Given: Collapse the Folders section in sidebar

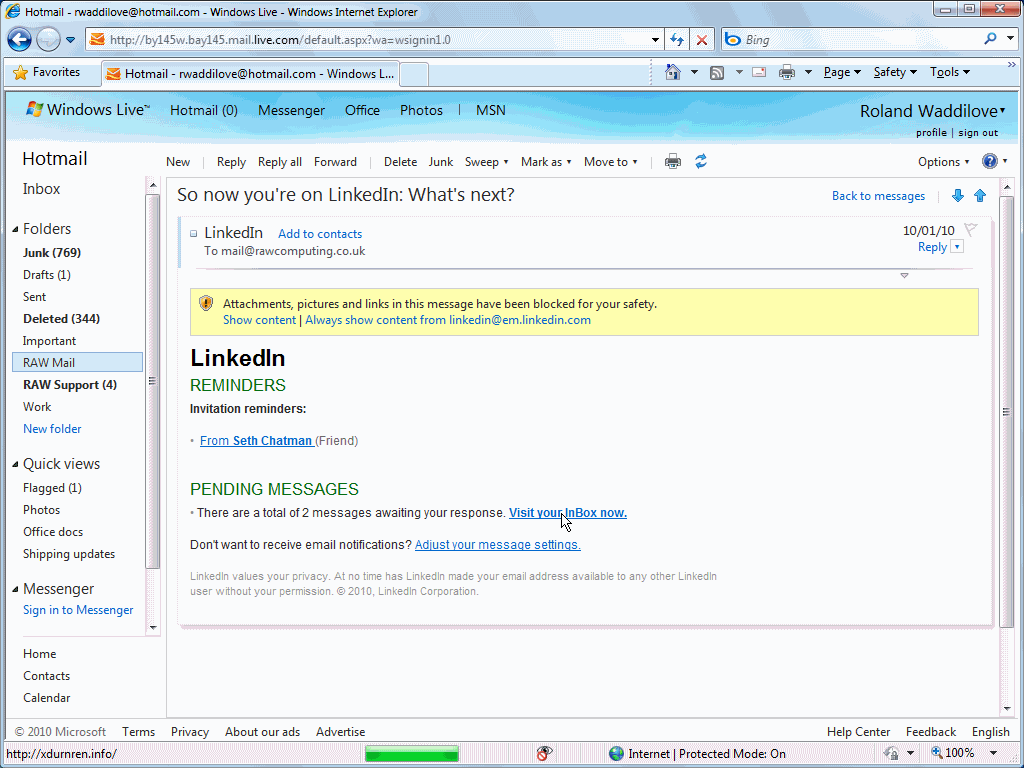Looking at the screenshot, I should 15,229.
